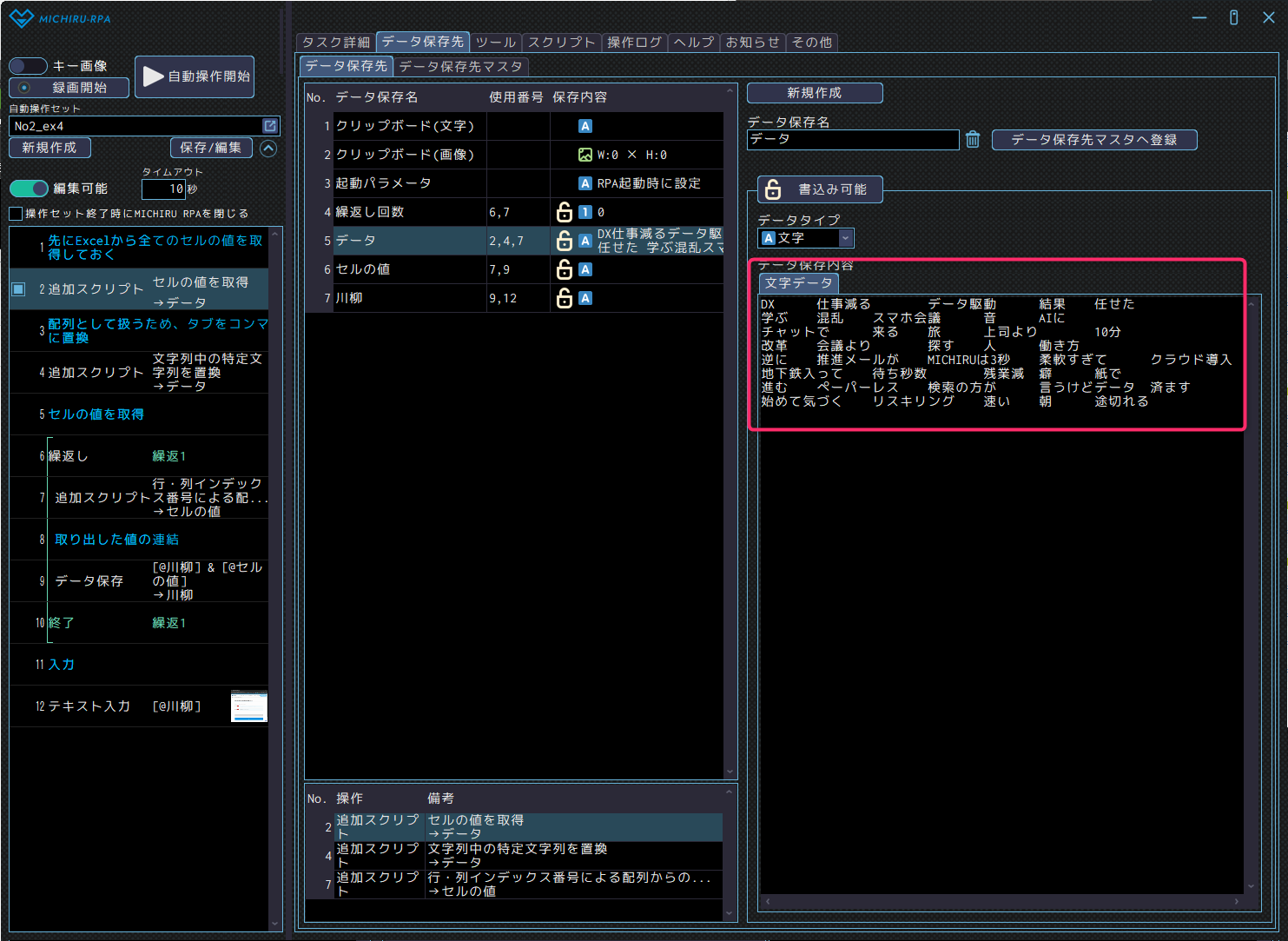
Task: Open the データタイプ dropdown
Action: (845, 238)
